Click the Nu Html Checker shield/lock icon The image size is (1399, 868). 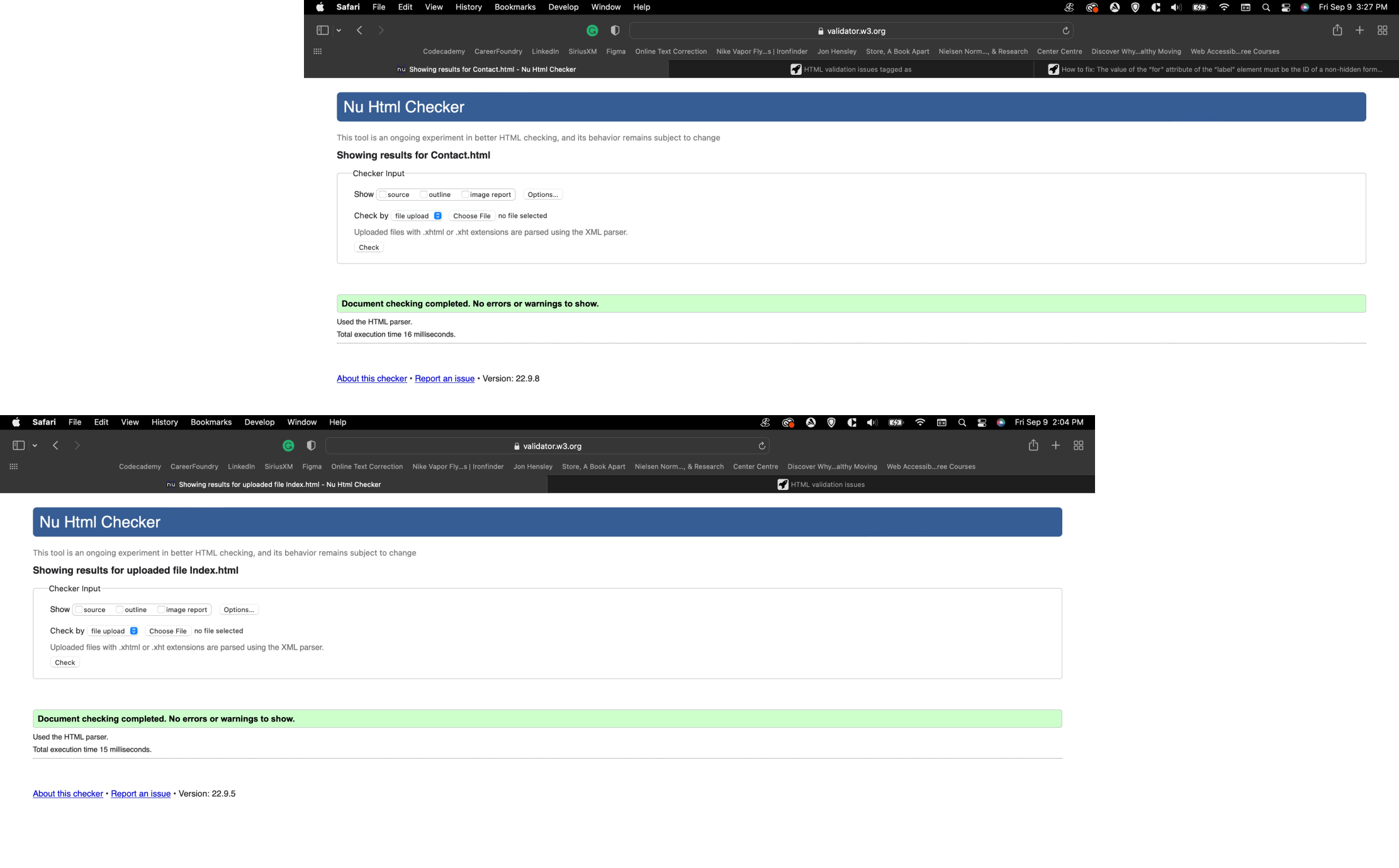[x=820, y=30]
